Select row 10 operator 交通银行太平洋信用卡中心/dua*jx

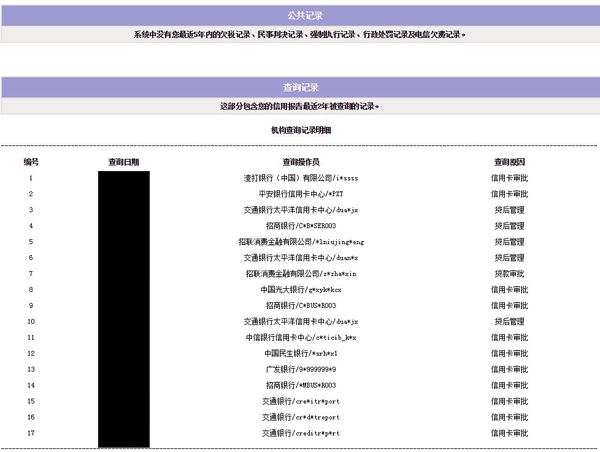pos(301,321)
